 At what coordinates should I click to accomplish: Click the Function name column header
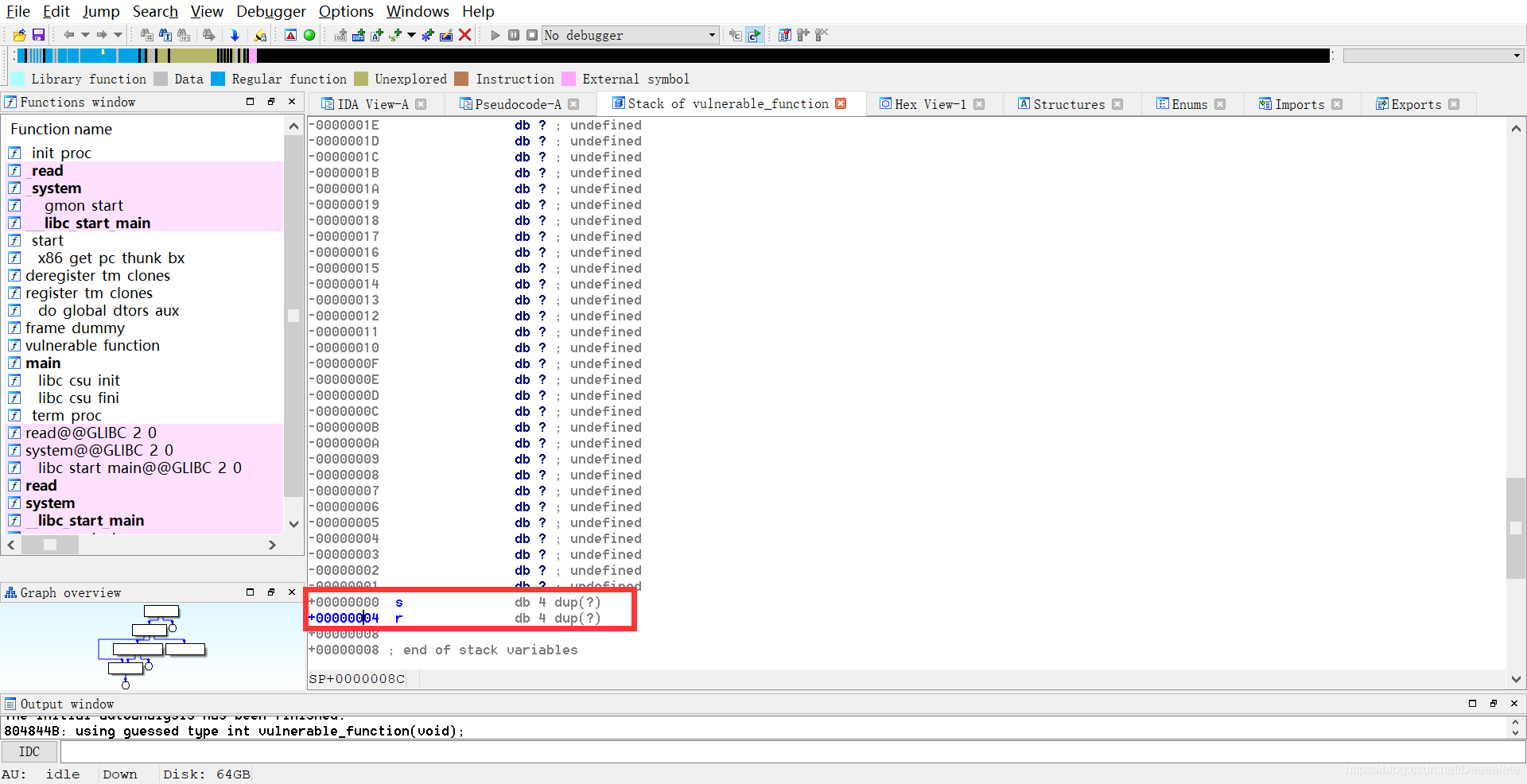pos(61,129)
